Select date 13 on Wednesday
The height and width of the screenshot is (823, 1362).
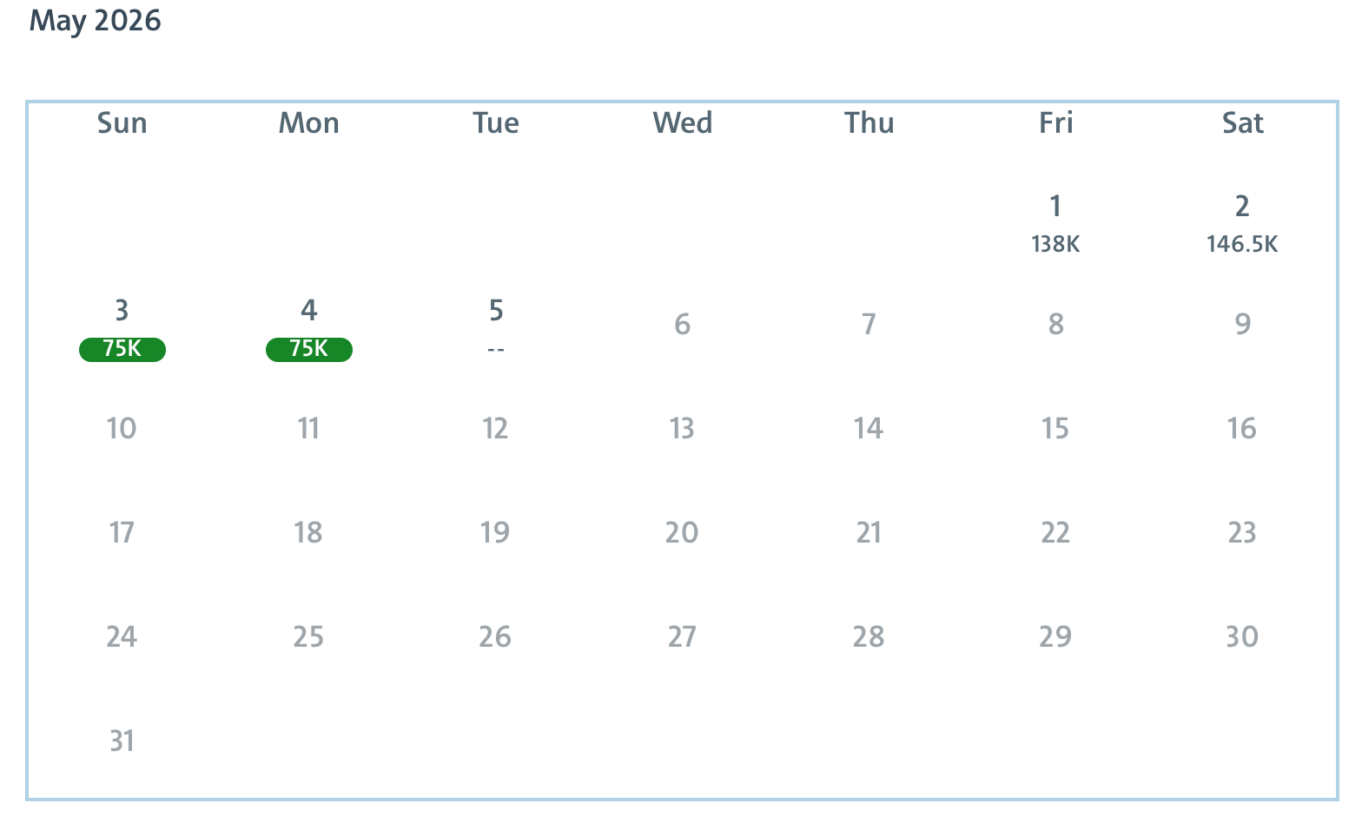click(682, 428)
